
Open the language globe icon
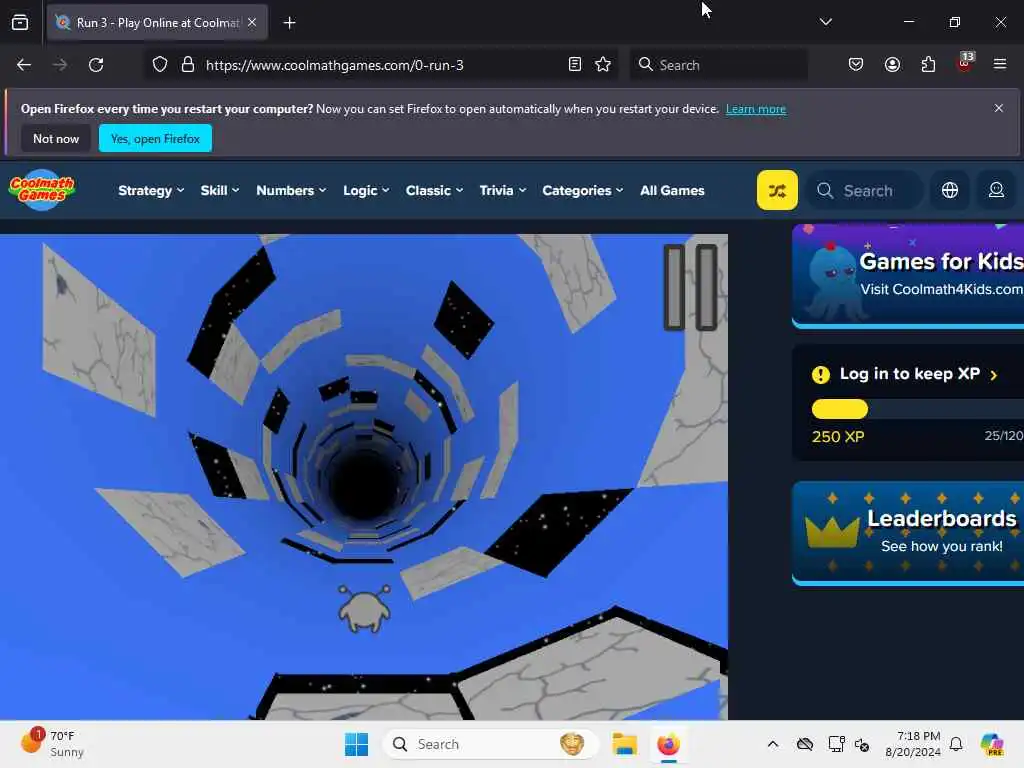point(950,190)
